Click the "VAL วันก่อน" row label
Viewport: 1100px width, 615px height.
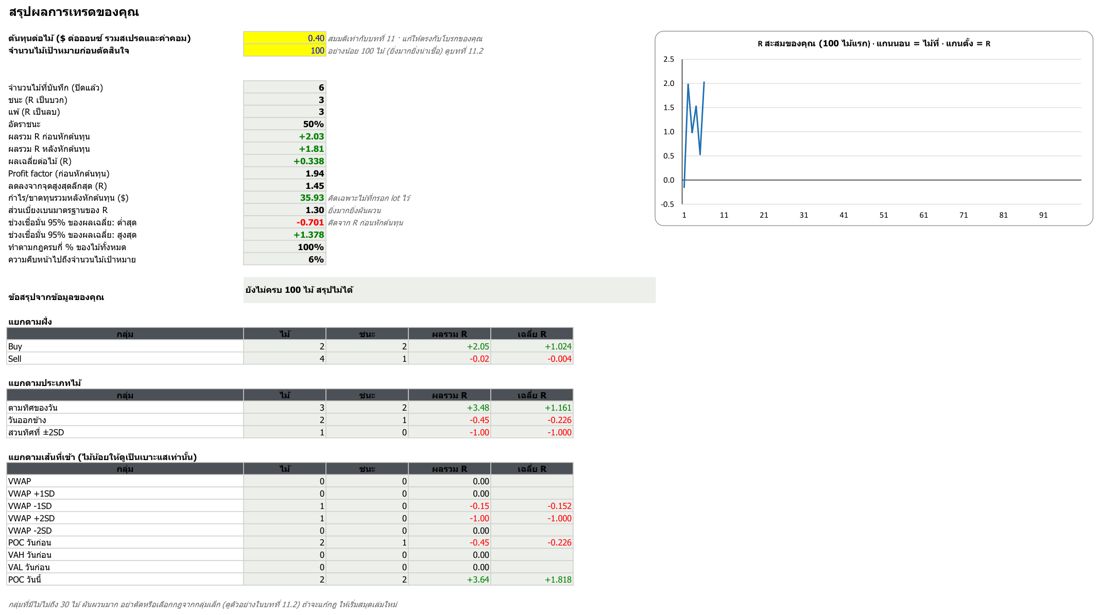click(125, 567)
